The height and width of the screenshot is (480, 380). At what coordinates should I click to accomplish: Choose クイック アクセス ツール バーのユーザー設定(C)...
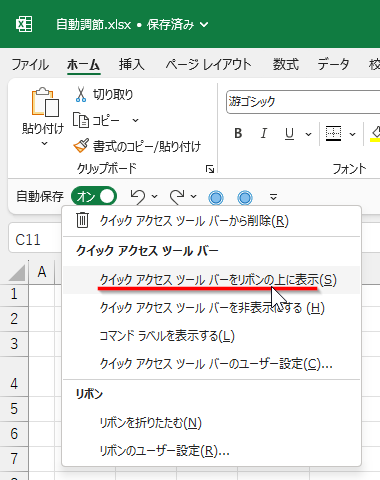(211, 364)
